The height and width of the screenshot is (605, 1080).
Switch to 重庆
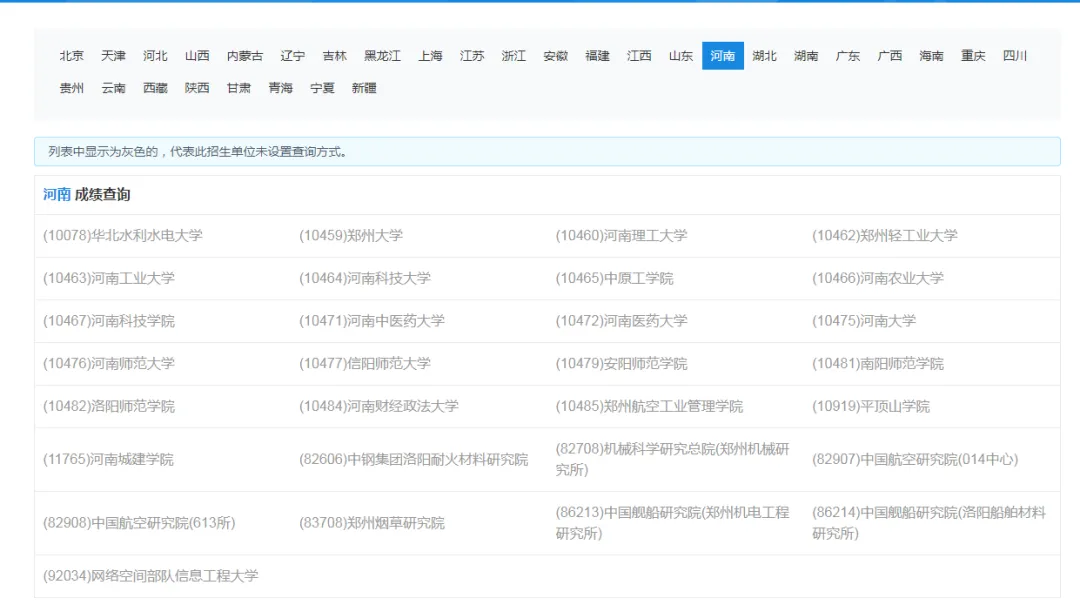coord(973,56)
